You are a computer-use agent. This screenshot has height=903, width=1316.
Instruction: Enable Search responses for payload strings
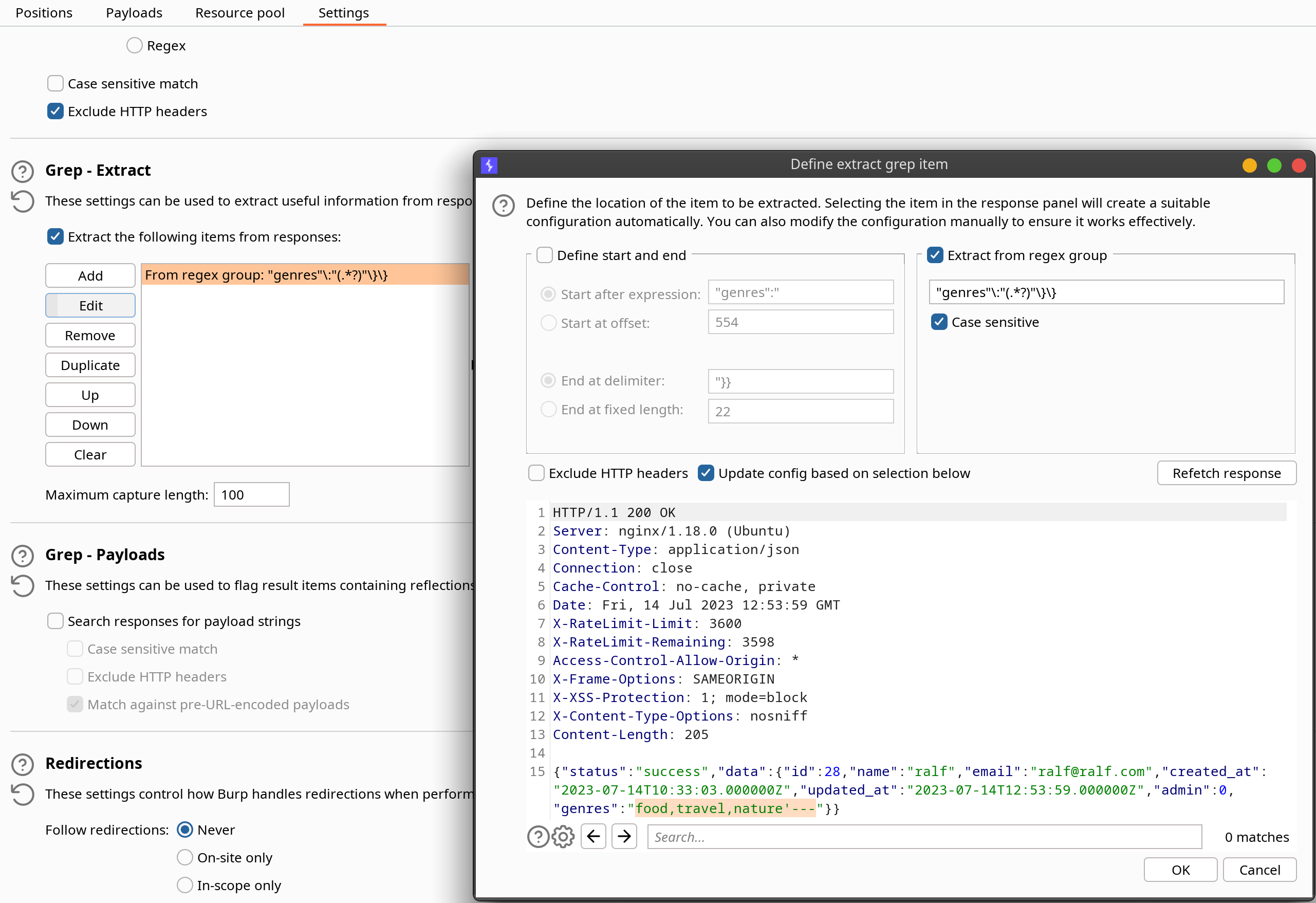tap(55, 621)
